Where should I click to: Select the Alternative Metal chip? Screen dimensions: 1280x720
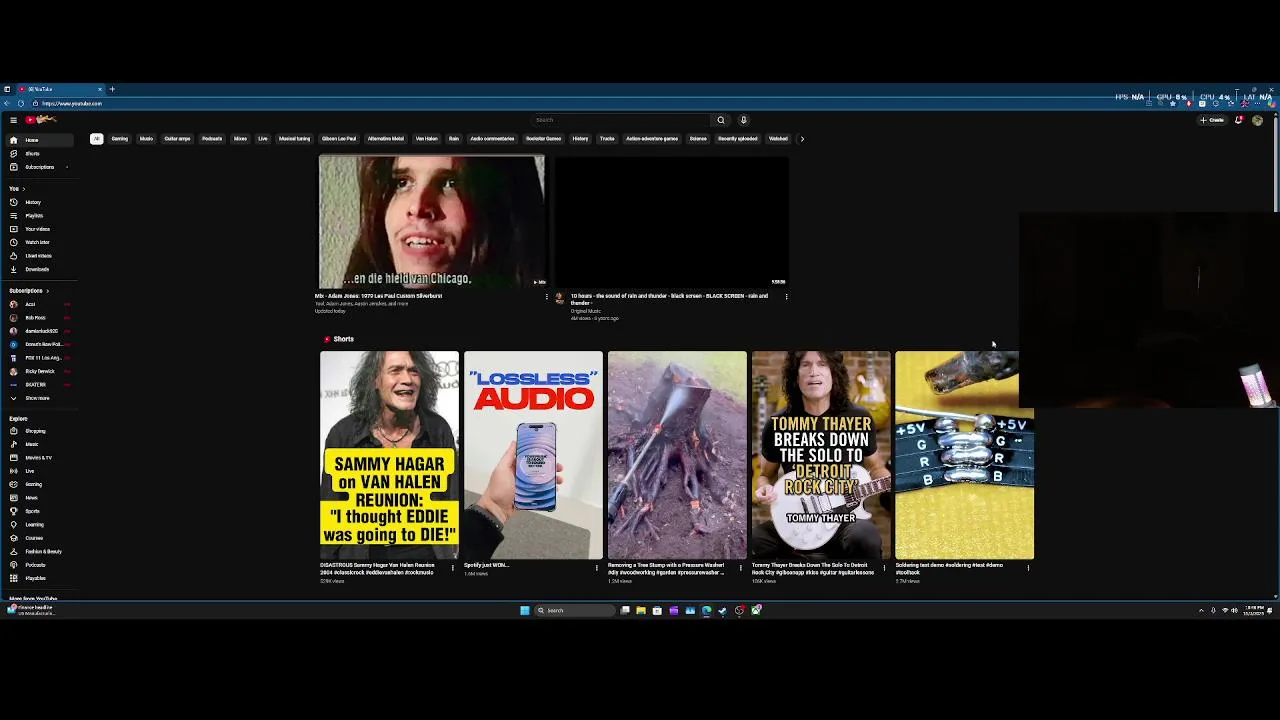[x=385, y=139]
